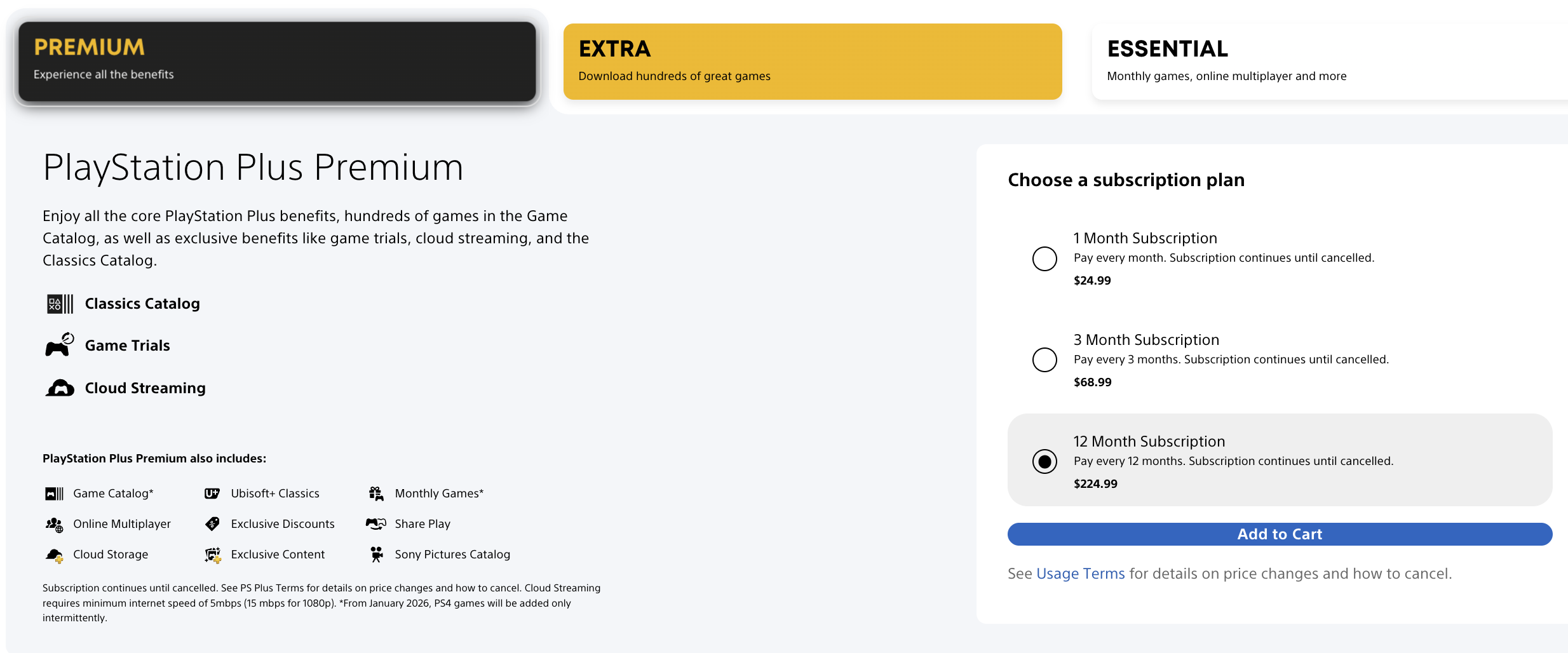Click the Ubisoft+ Classics icon
Image resolution: width=1568 pixels, height=653 pixels.
[x=212, y=494]
